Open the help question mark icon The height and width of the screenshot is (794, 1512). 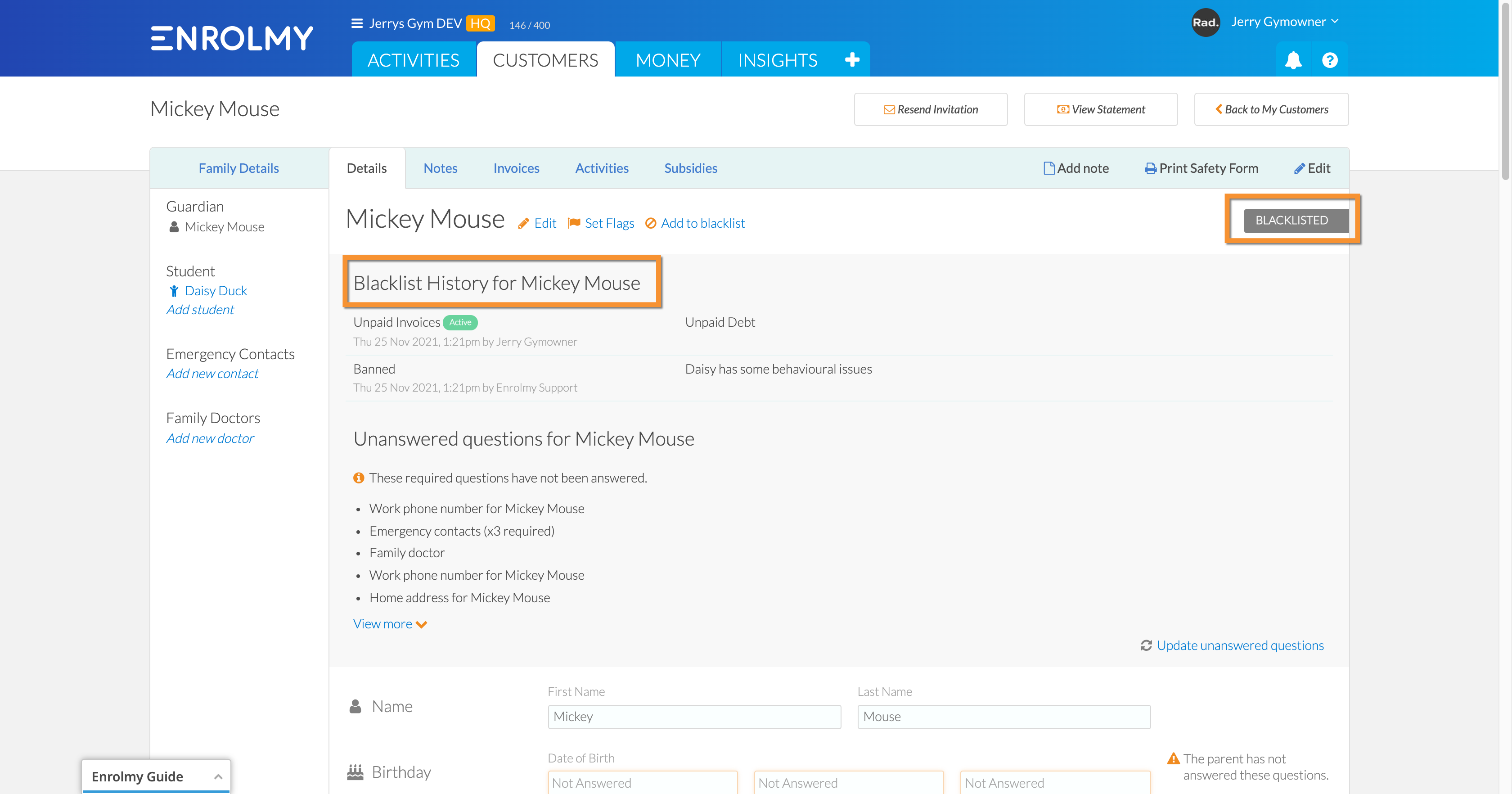click(1329, 60)
